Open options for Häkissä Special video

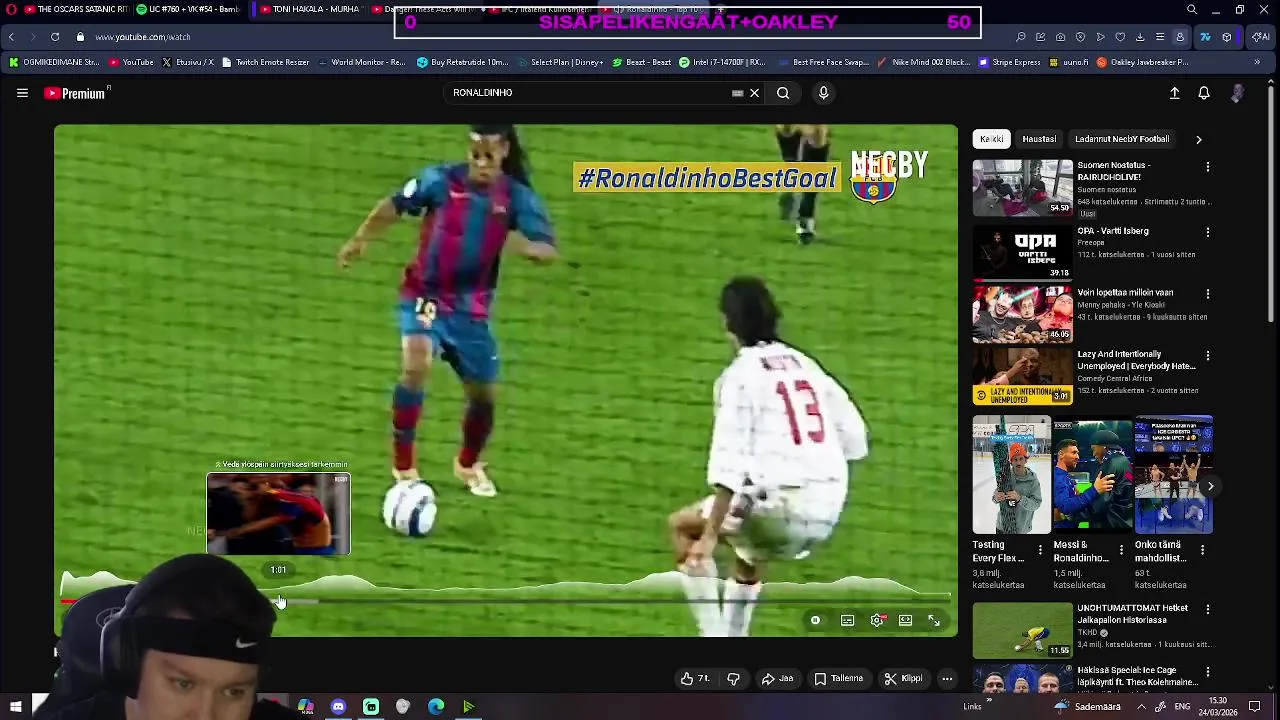pyautogui.click(x=1207, y=671)
